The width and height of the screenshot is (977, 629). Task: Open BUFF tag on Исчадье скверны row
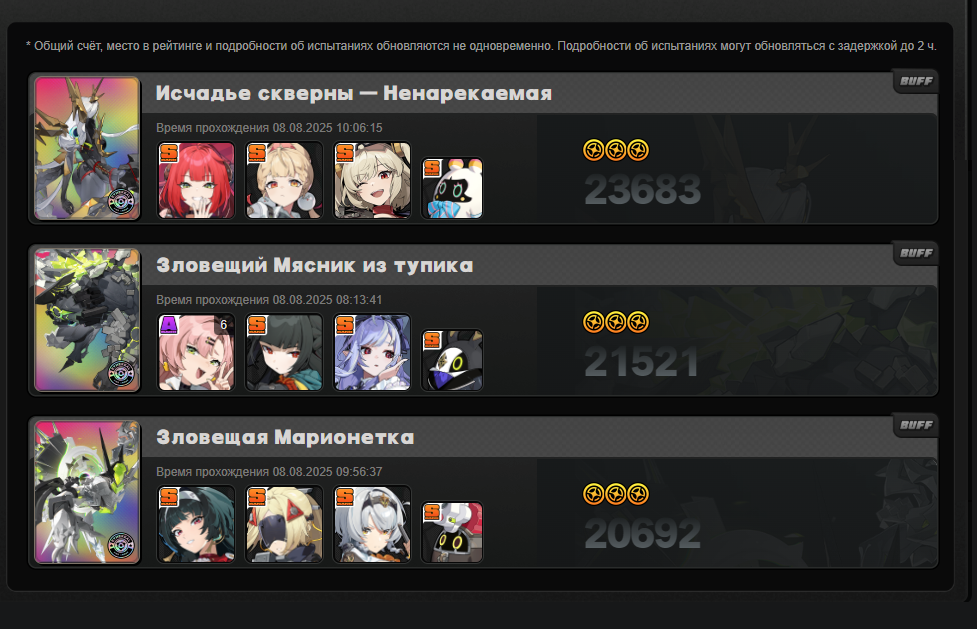[x=916, y=81]
